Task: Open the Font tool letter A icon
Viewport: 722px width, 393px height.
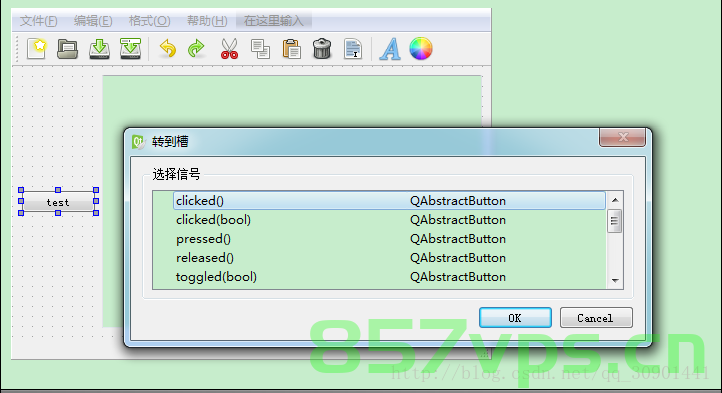Action: click(x=390, y=49)
